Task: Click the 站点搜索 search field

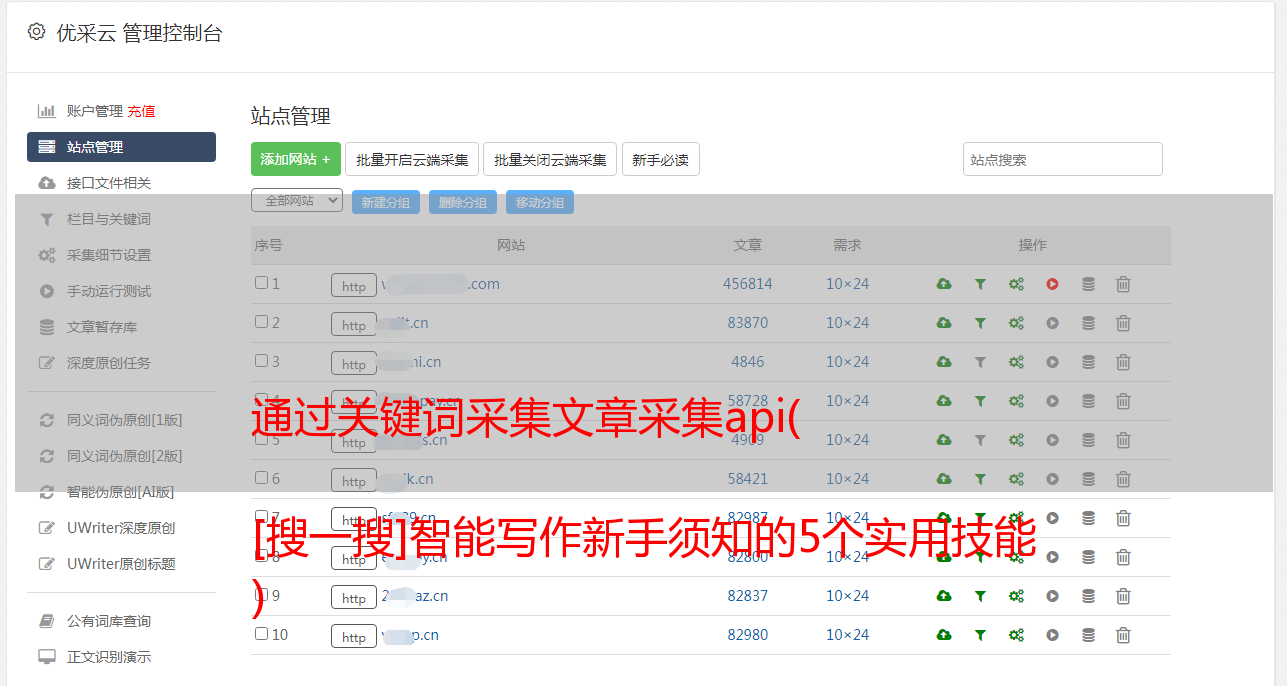Action: coord(1062,159)
